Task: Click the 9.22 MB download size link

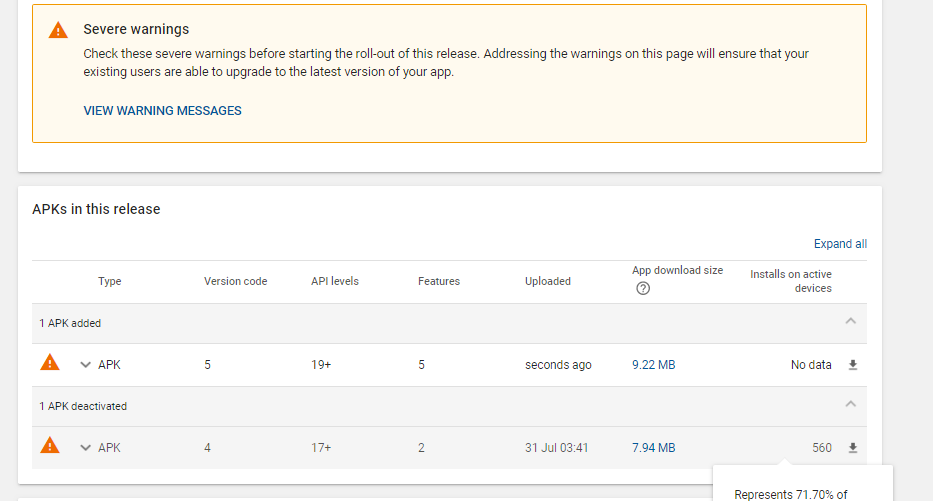Action: 653,365
